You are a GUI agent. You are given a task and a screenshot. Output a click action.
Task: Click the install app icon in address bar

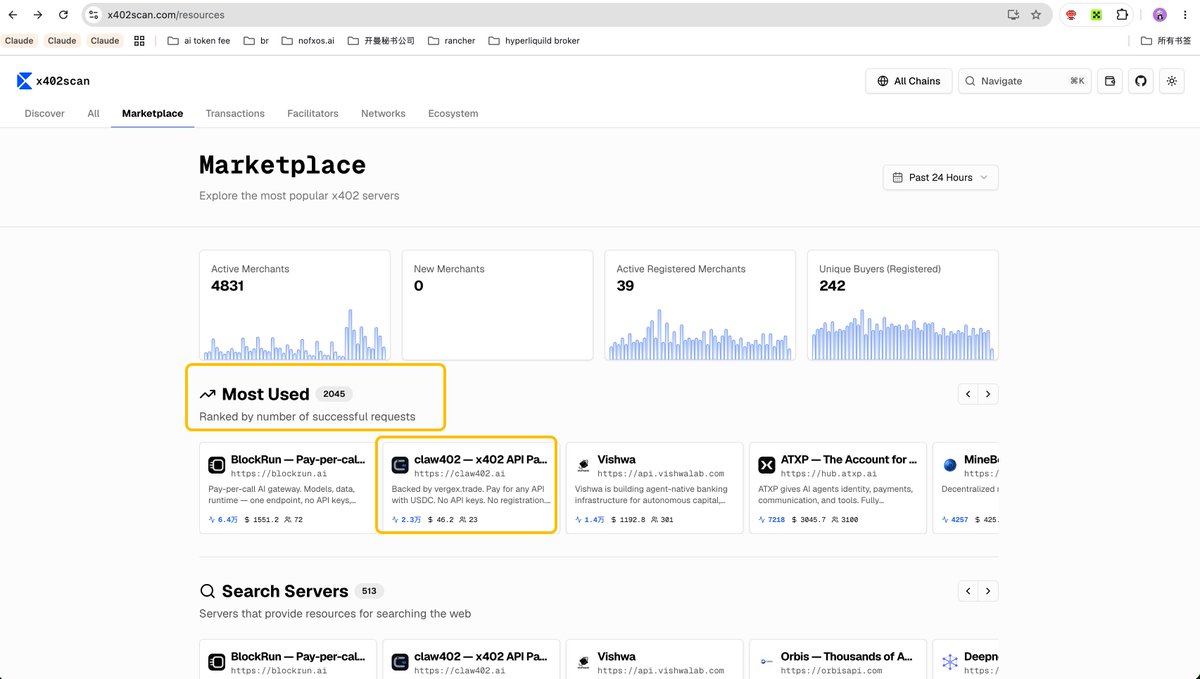1013,15
